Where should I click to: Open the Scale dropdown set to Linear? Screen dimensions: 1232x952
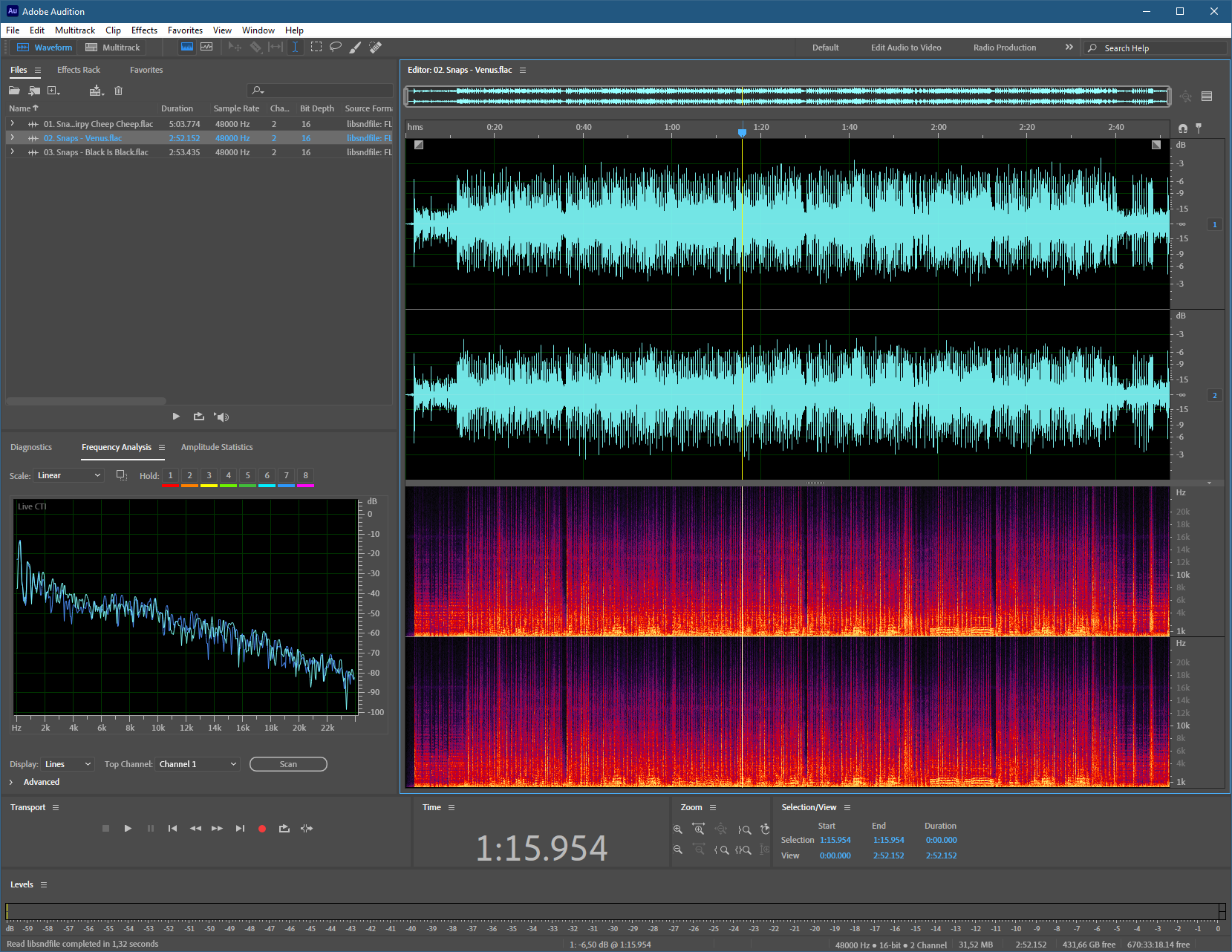(x=68, y=475)
